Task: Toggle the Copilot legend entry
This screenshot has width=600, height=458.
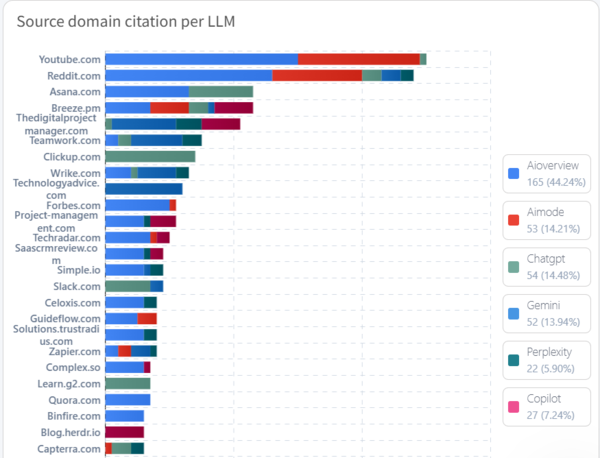Action: 546,407
